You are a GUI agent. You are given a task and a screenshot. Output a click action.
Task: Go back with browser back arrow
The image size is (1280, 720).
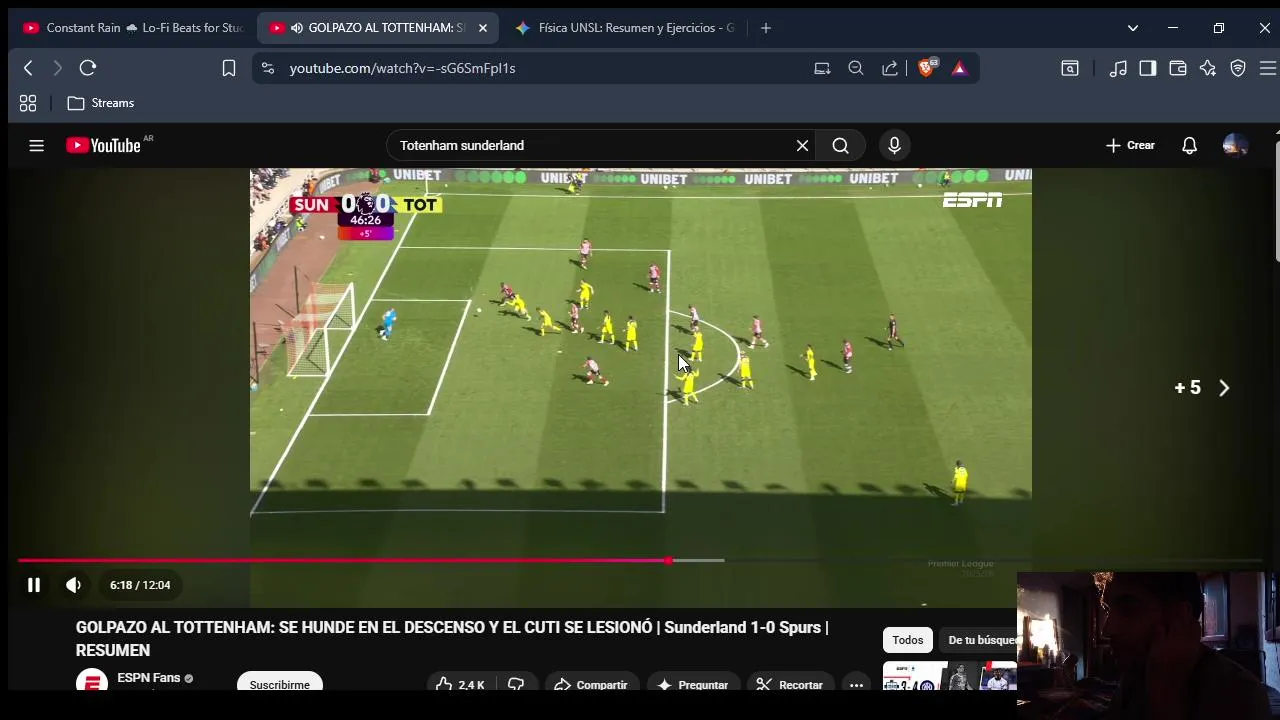[x=28, y=68]
